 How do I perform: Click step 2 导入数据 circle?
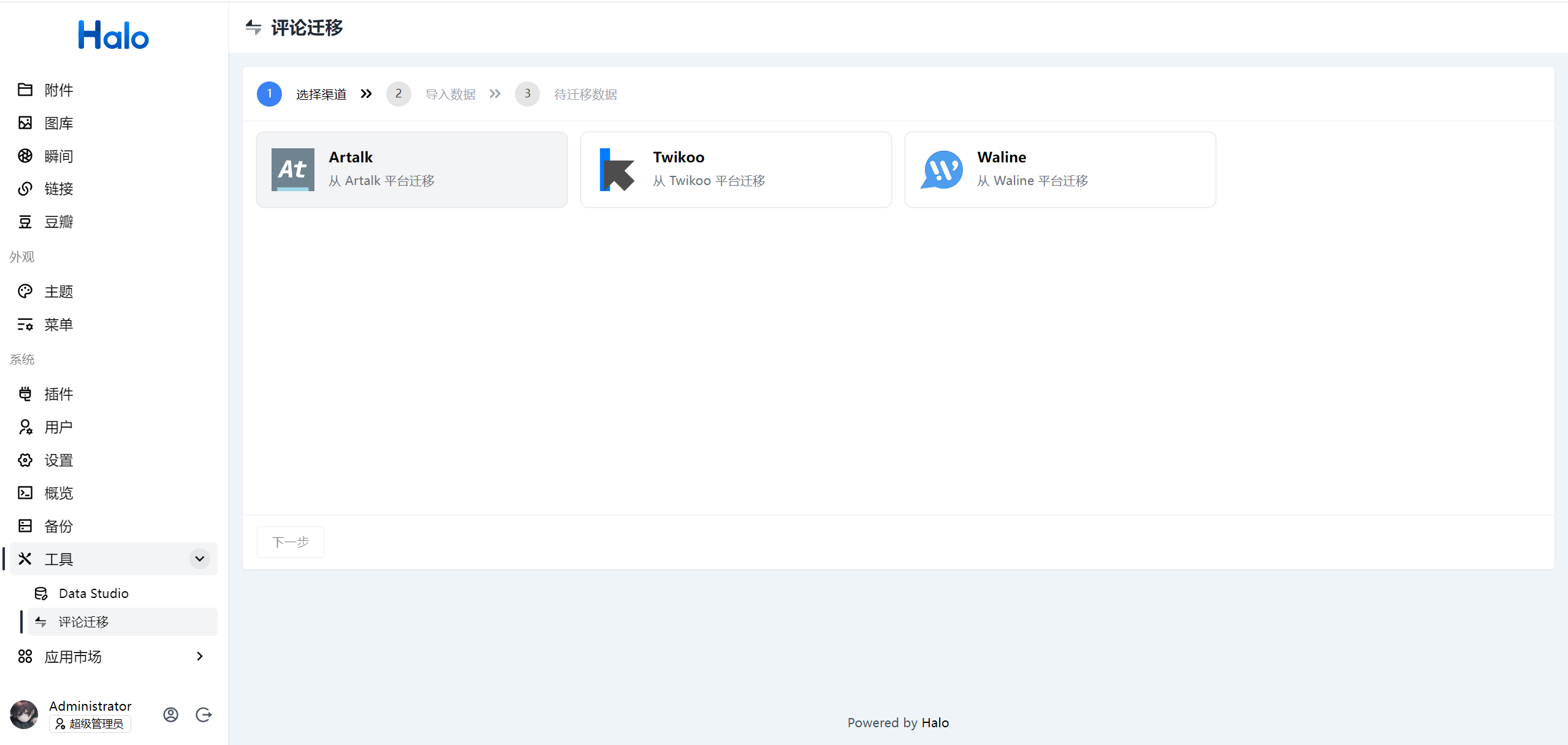point(398,94)
